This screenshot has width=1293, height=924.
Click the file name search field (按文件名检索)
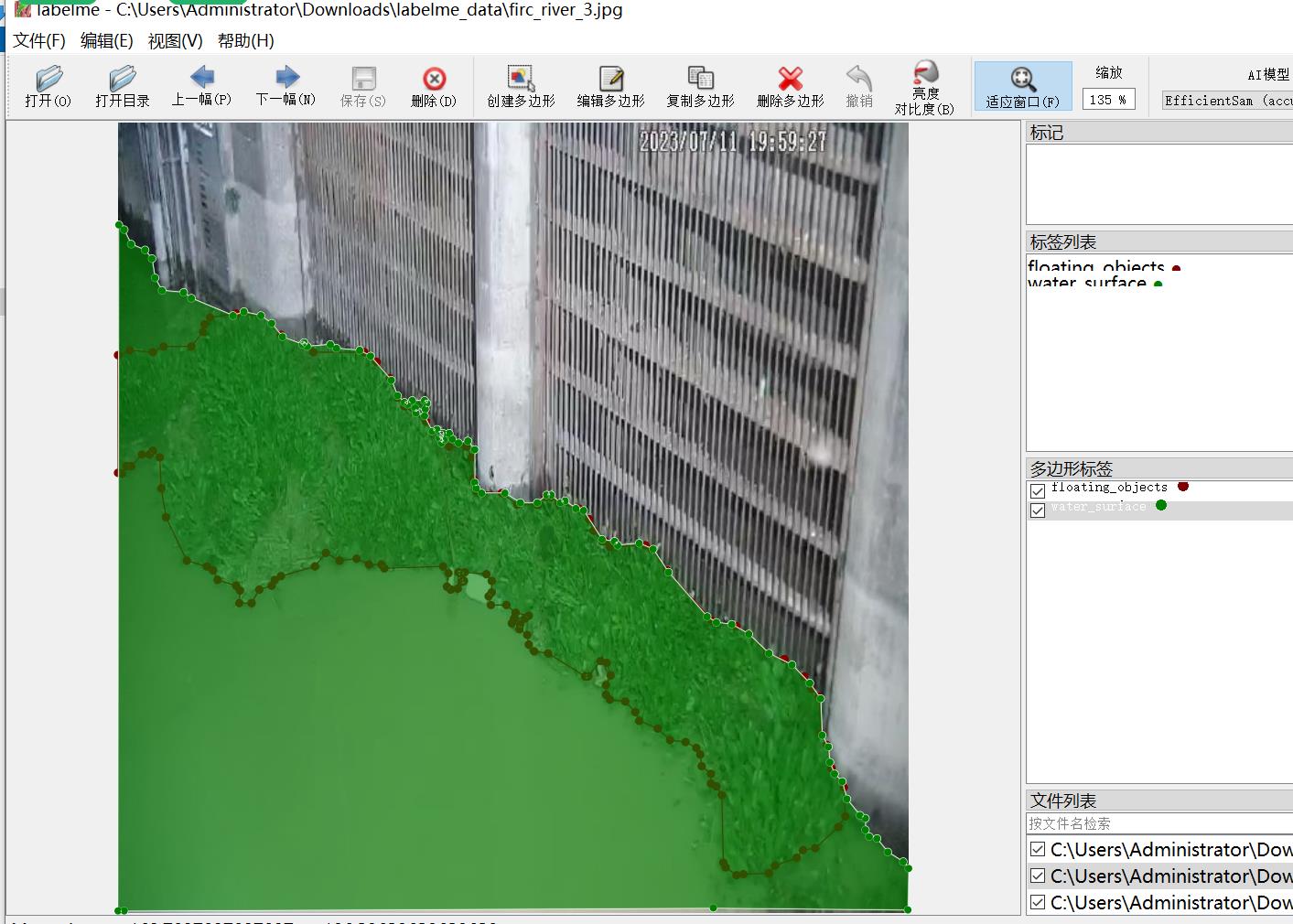[x=1158, y=823]
